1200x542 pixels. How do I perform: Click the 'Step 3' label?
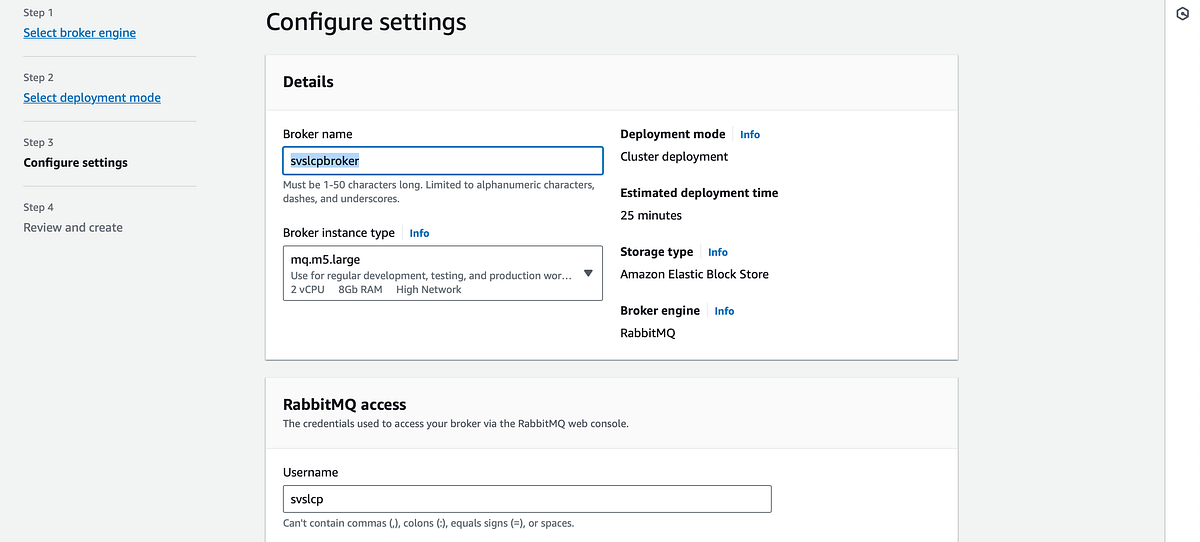tap(39, 143)
